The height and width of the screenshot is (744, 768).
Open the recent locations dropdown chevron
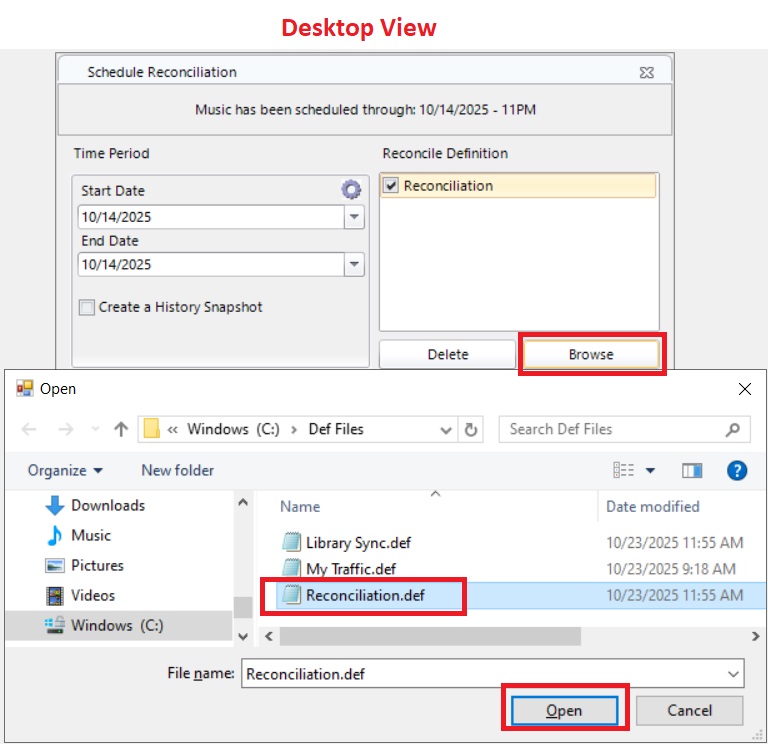(96, 430)
